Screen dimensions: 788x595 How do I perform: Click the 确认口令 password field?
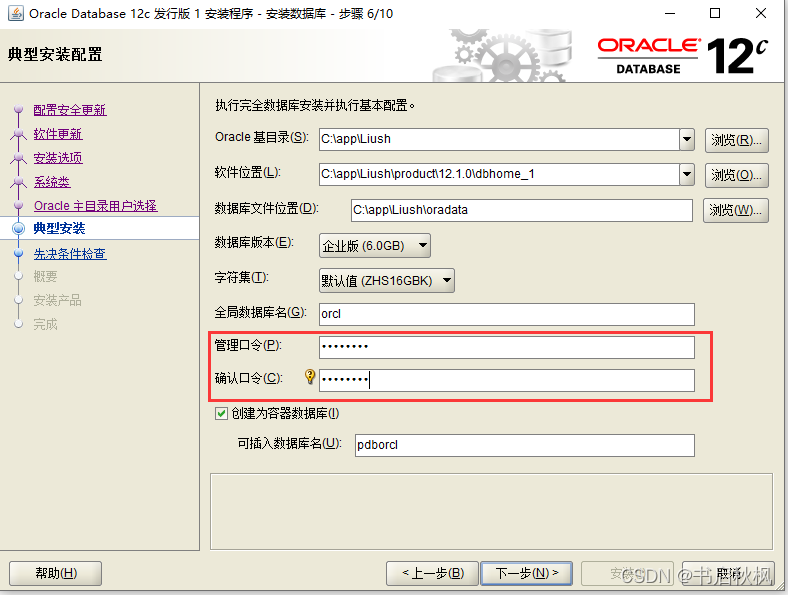(x=507, y=380)
